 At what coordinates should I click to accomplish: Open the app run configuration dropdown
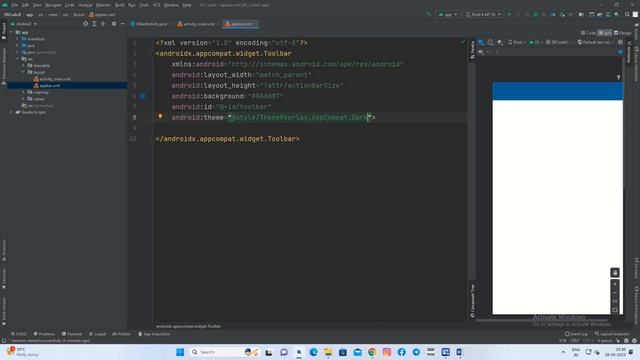(448, 15)
